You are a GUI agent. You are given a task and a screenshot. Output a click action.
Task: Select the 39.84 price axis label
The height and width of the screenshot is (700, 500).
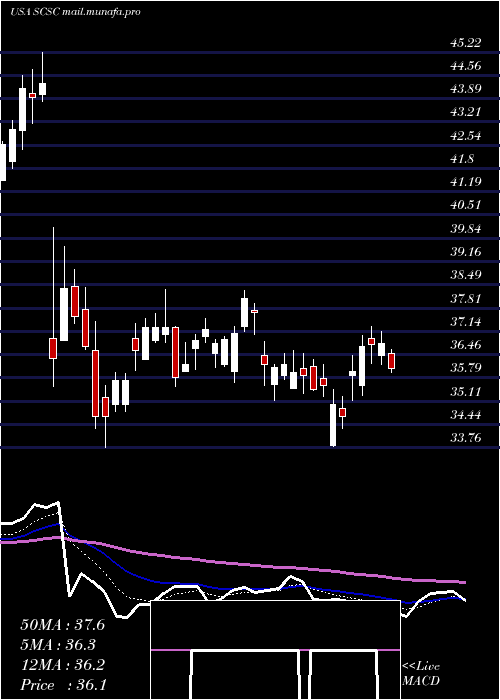(466, 229)
